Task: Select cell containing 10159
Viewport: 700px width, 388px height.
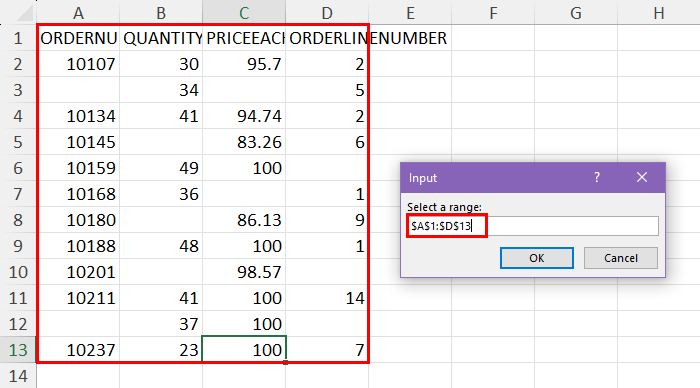Action: (x=78, y=168)
